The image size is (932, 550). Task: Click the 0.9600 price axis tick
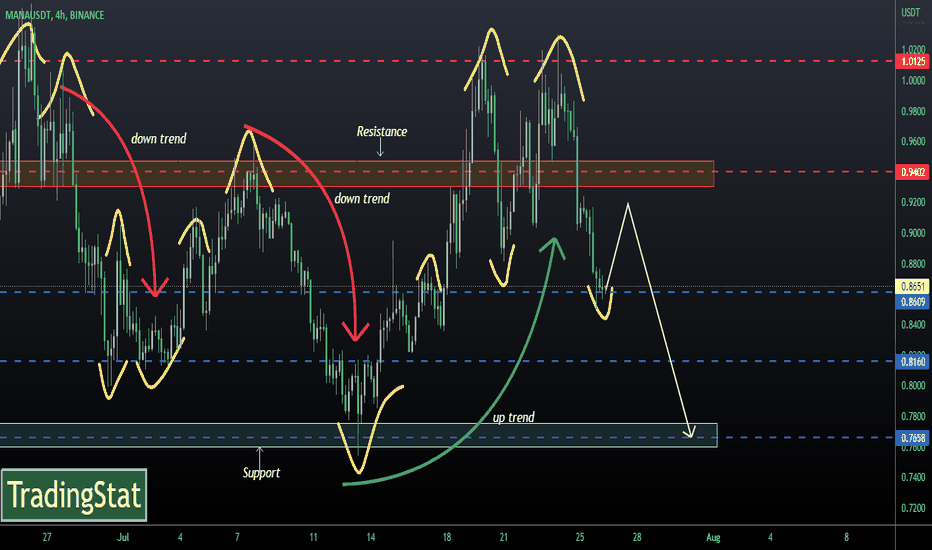(913, 142)
